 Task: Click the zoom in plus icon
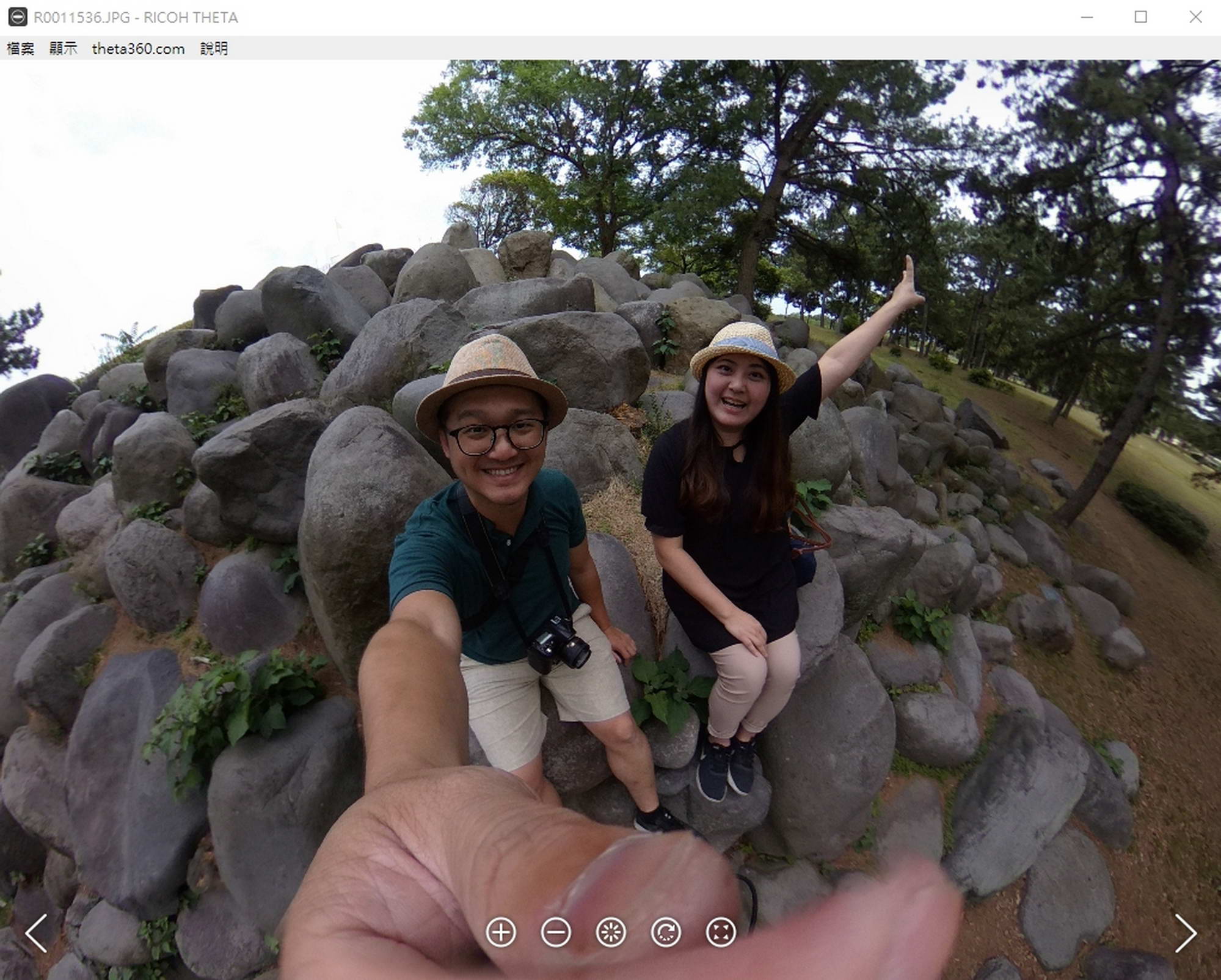coord(501,932)
